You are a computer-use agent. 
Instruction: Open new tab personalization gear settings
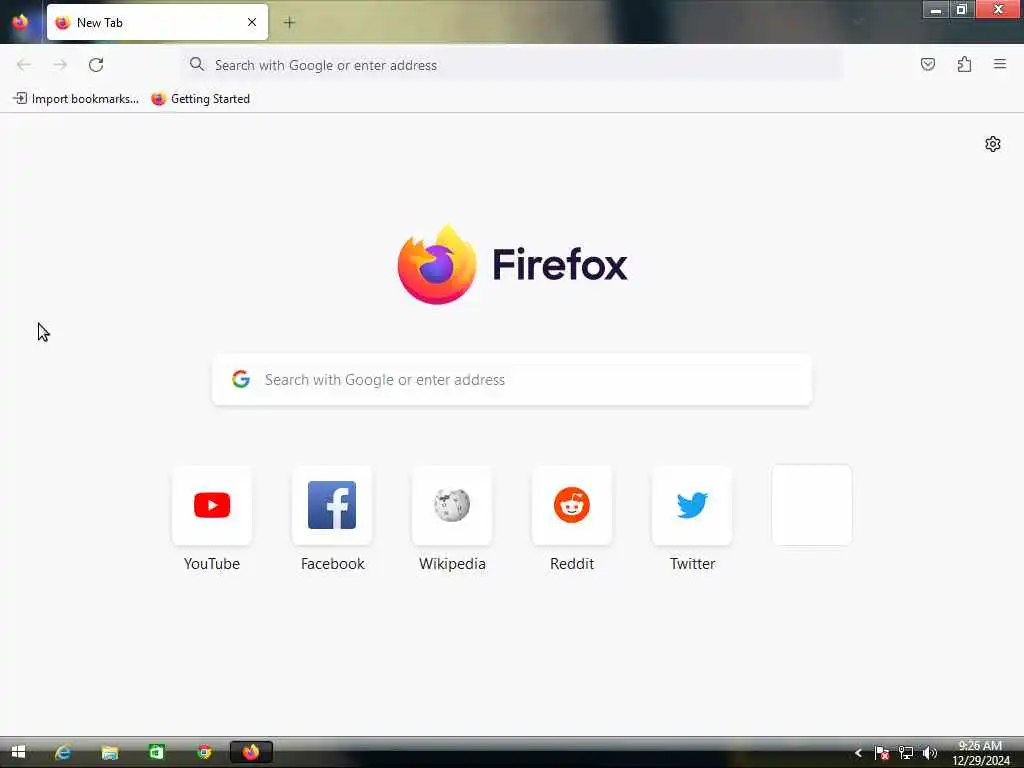(x=993, y=144)
